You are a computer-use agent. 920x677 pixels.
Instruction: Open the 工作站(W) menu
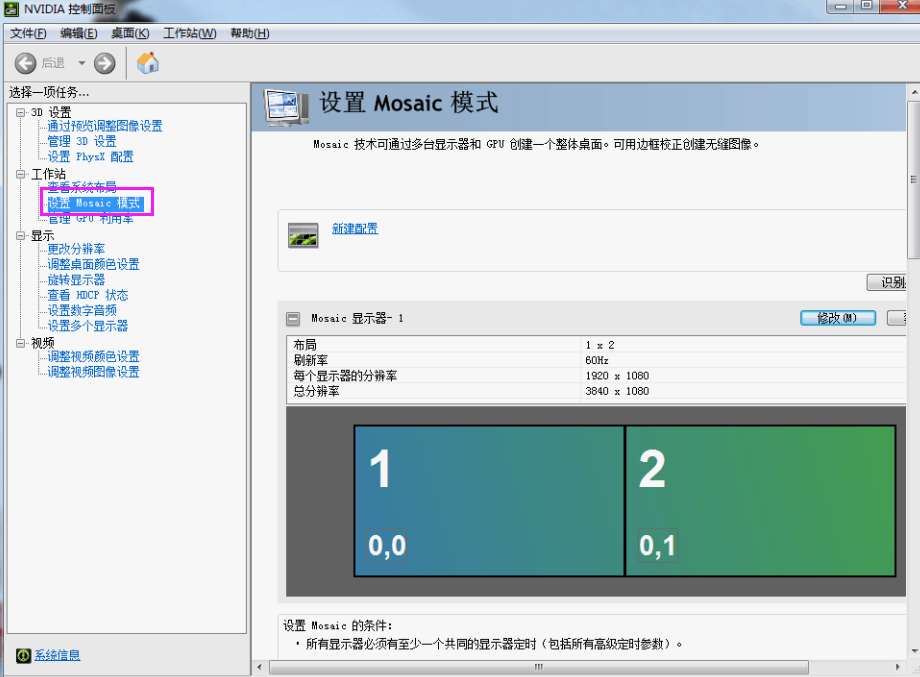tap(189, 33)
